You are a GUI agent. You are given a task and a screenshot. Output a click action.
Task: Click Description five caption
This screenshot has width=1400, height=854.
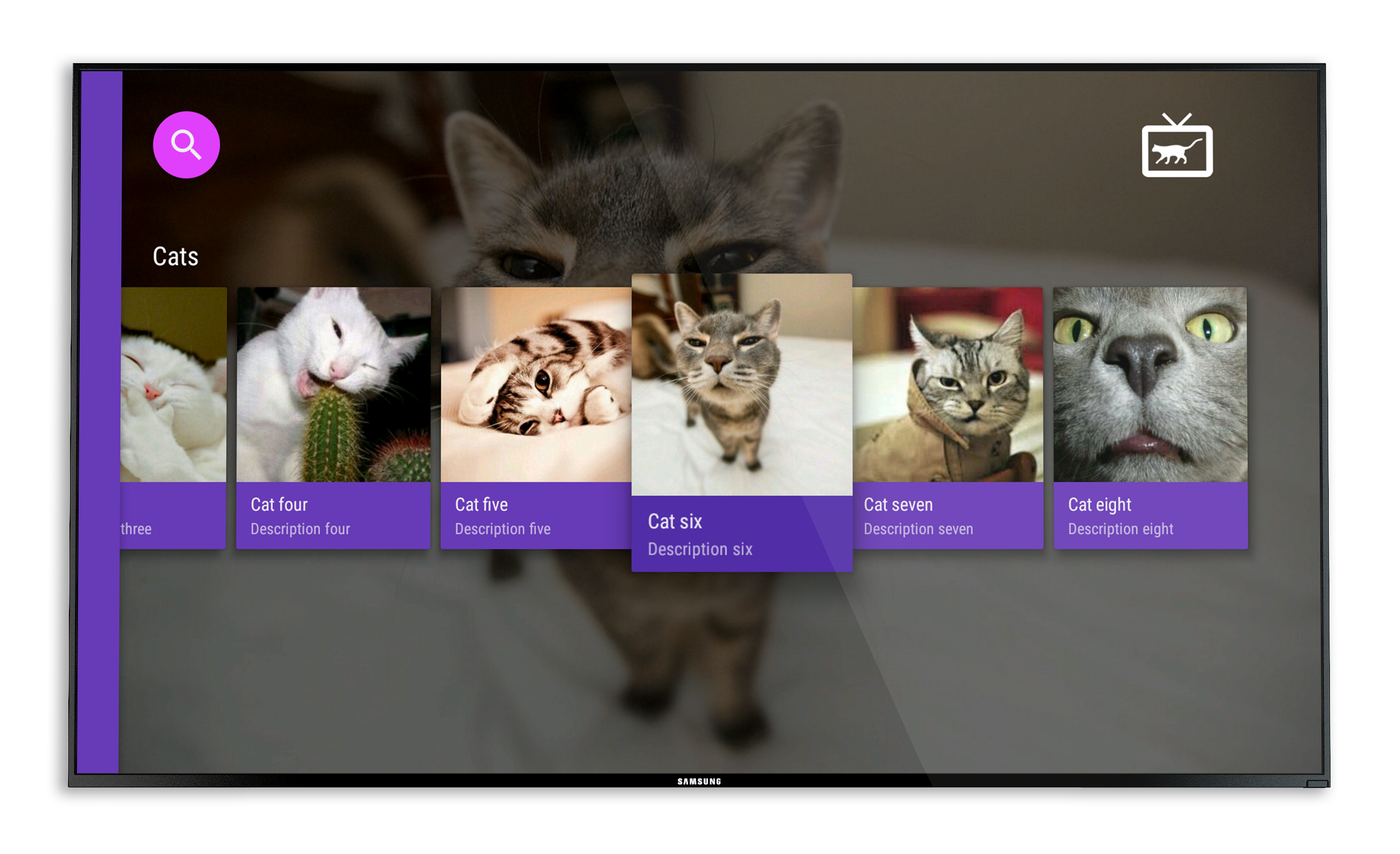(x=502, y=529)
